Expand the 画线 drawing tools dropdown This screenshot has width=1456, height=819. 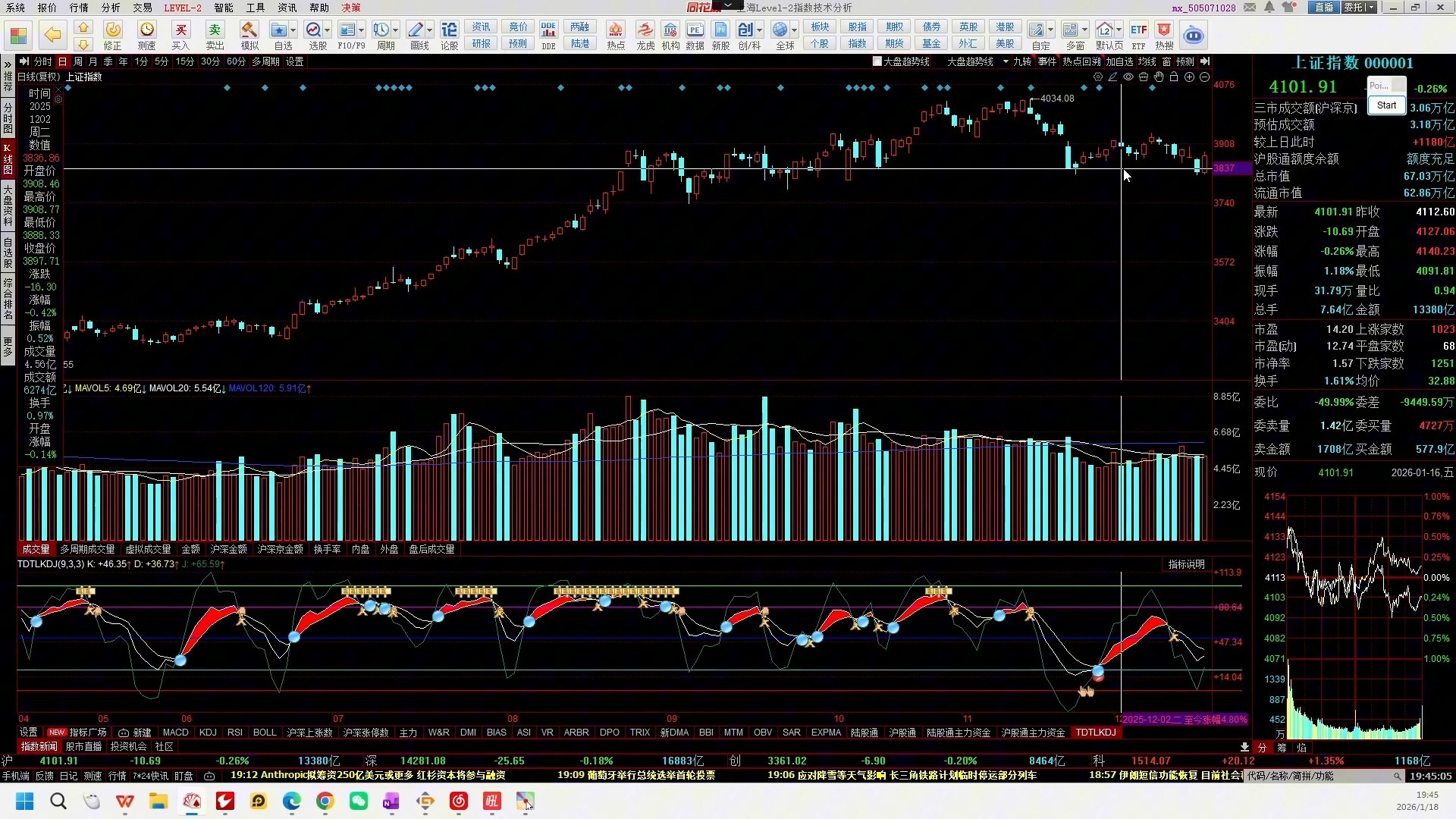click(x=430, y=30)
